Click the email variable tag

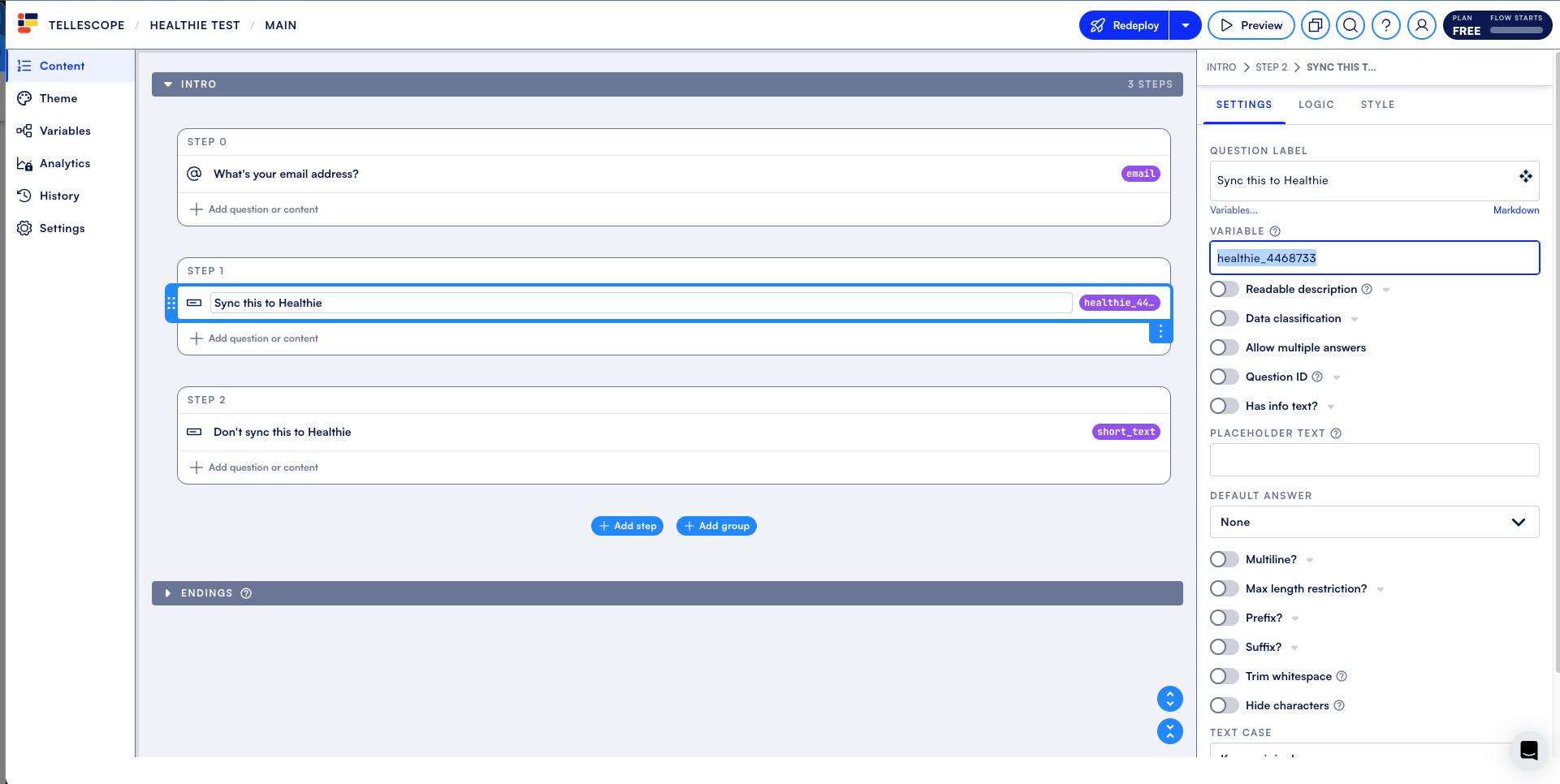coord(1140,174)
